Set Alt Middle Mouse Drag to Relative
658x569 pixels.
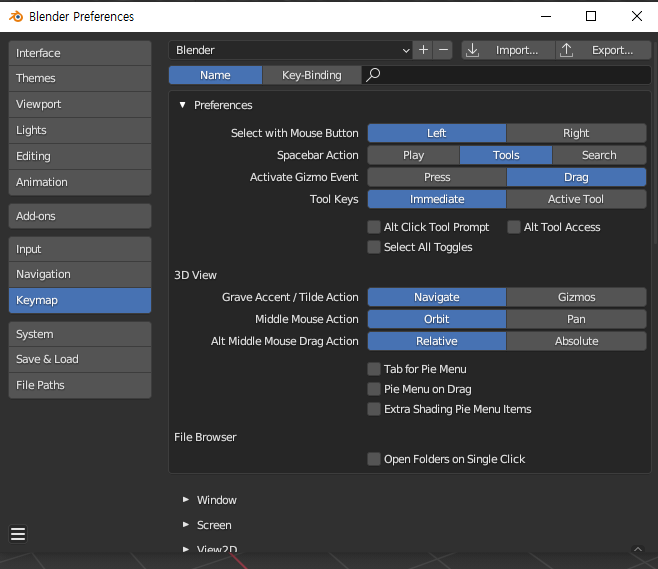coord(437,341)
